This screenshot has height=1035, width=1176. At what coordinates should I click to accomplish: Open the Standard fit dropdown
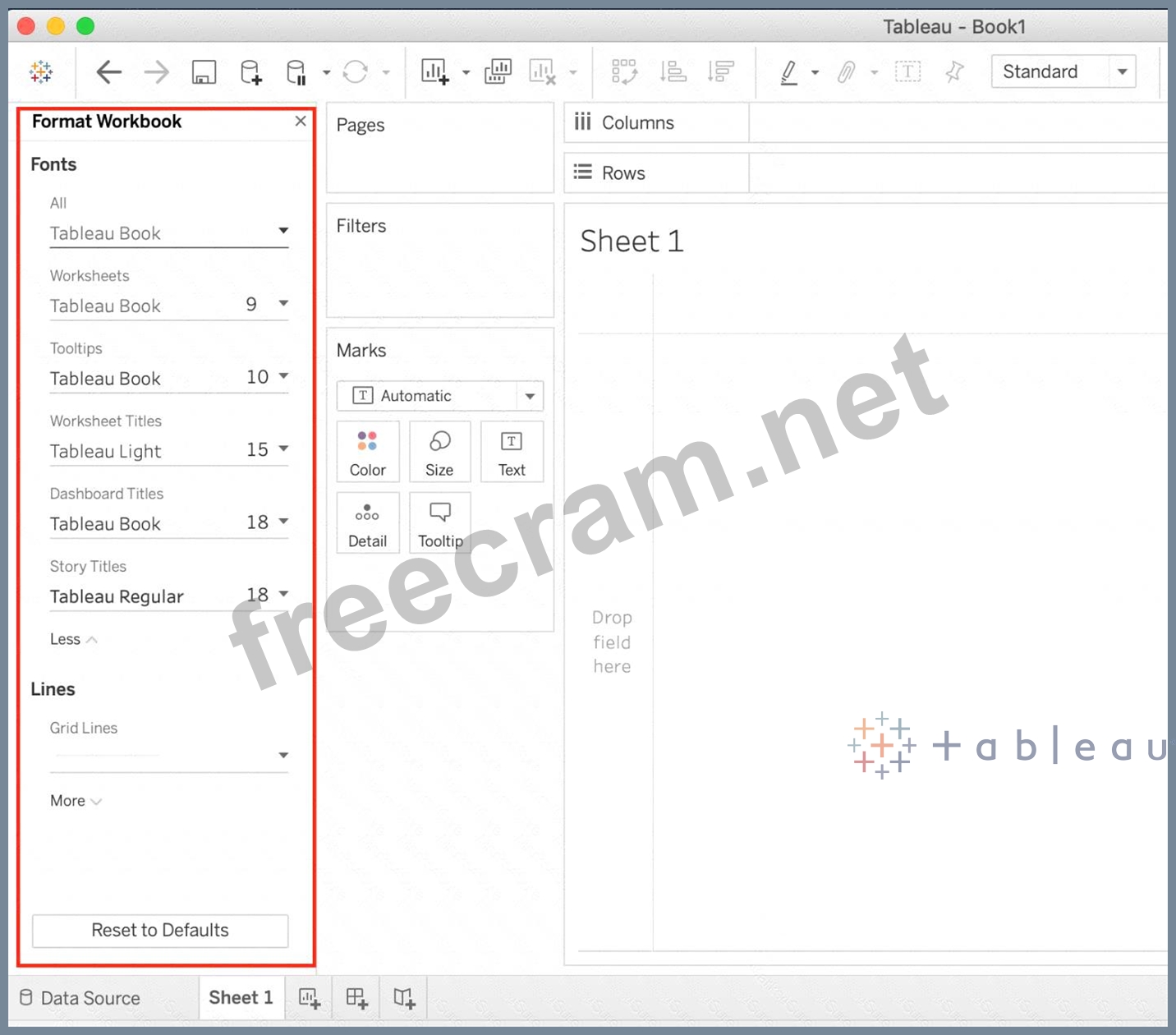1063,72
